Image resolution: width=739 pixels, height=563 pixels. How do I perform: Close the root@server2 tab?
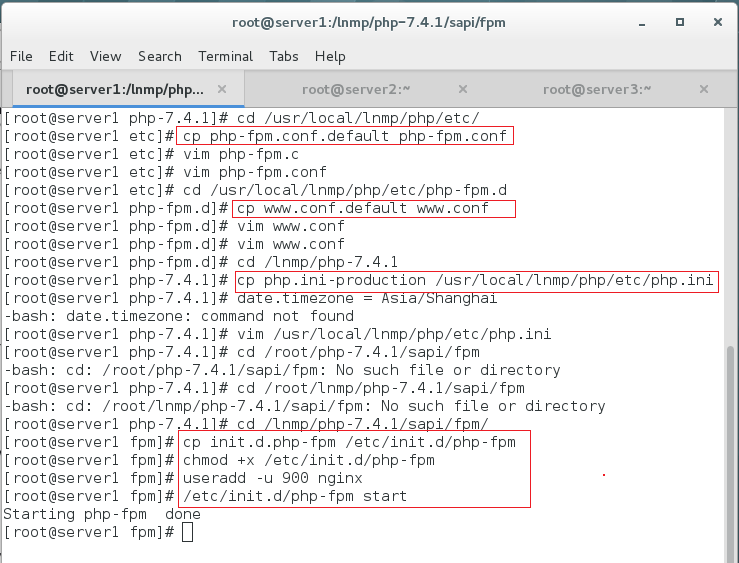click(463, 89)
